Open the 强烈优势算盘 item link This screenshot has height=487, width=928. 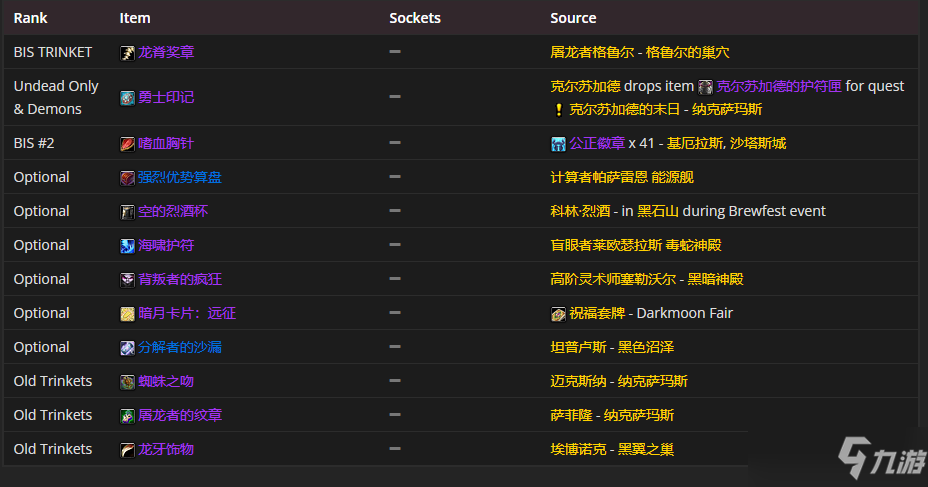tap(180, 177)
